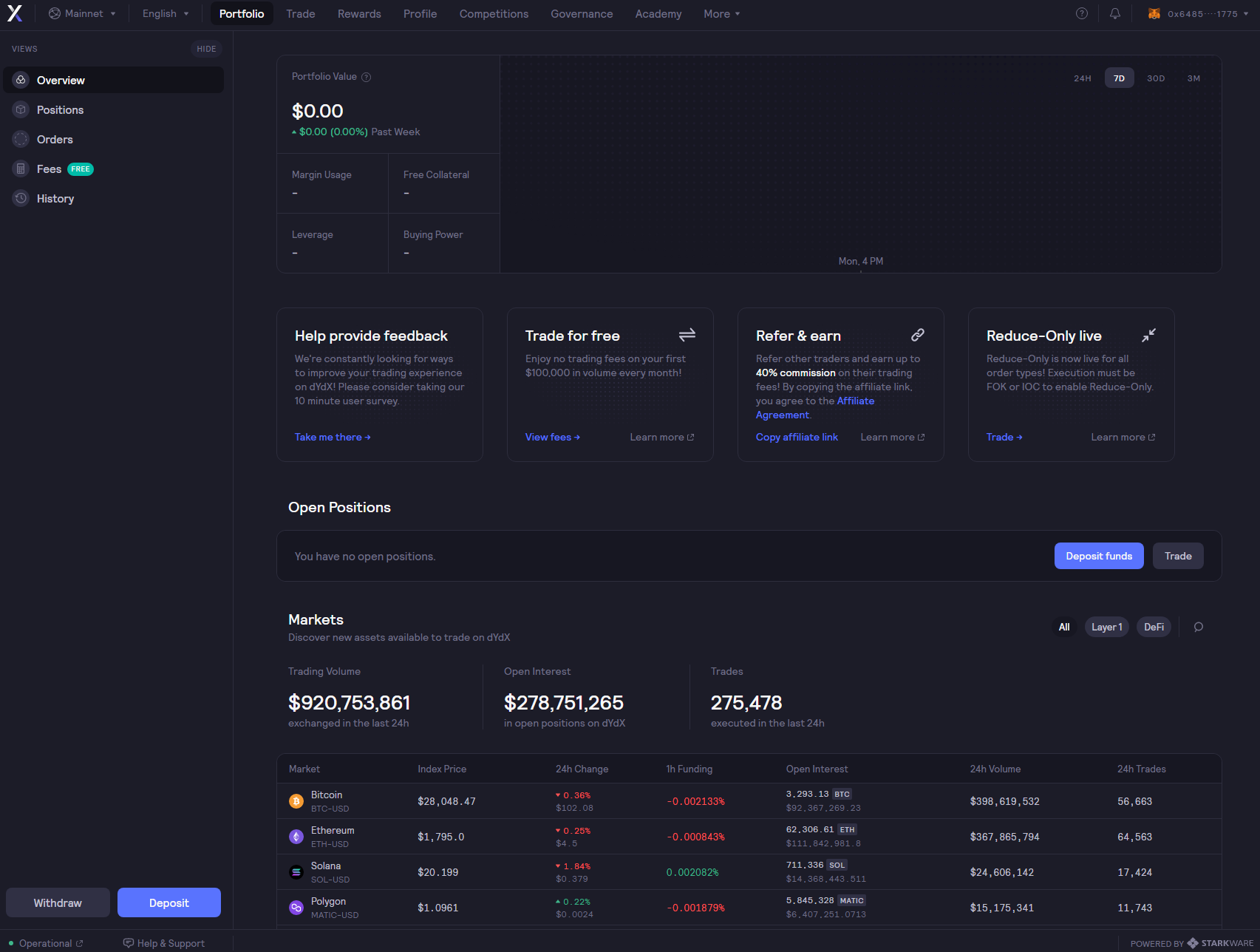Select the Positions sidebar icon
The height and width of the screenshot is (952, 1260).
[20, 109]
